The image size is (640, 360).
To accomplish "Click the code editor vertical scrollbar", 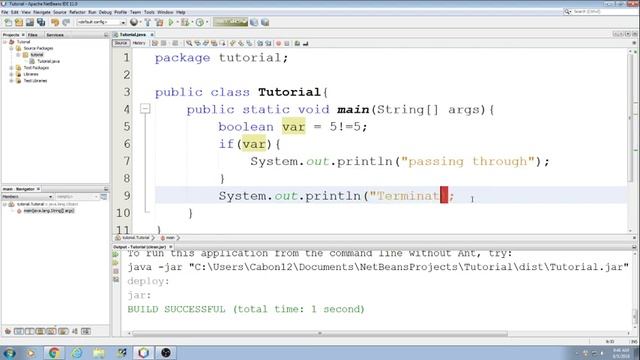I will point(631,118).
